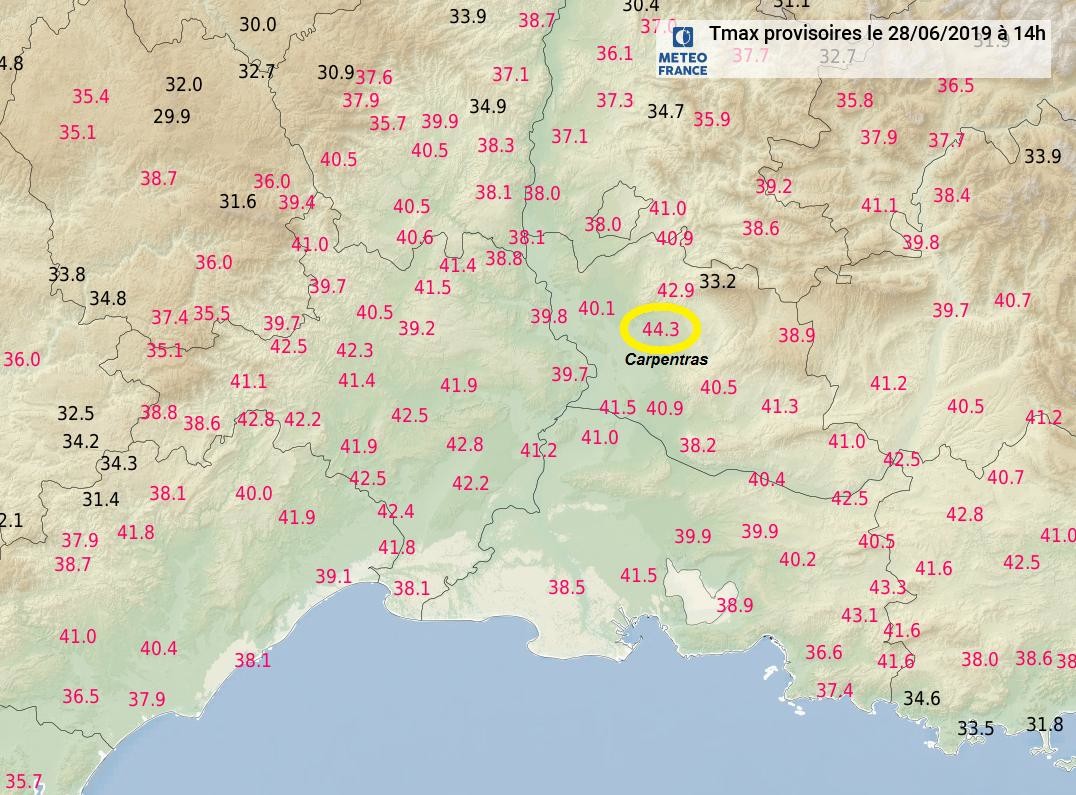1076x795 pixels.
Task: Select the 33.8 black value
Action: [67, 274]
